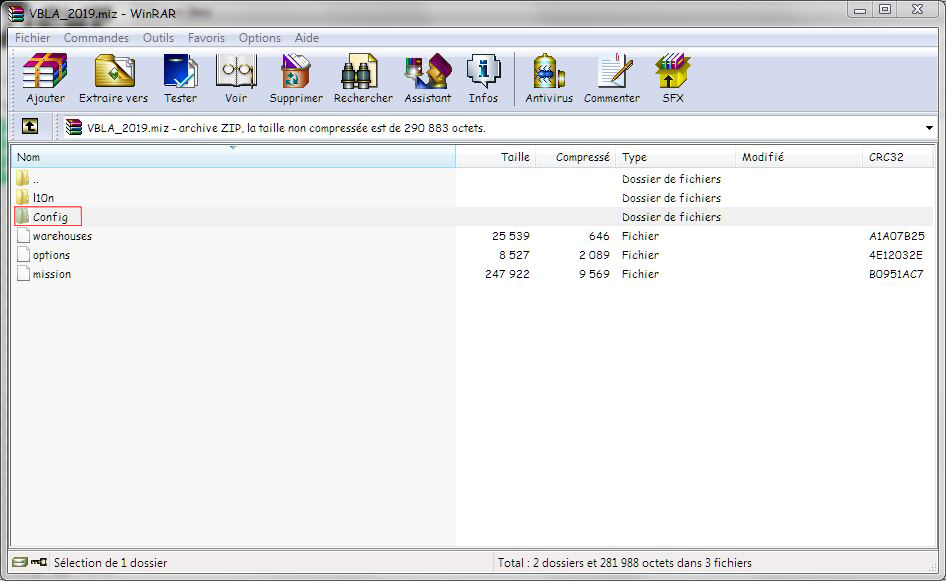Viewport: 946px width, 581px height.
Task: Click the SFX archive icon
Action: (x=673, y=78)
